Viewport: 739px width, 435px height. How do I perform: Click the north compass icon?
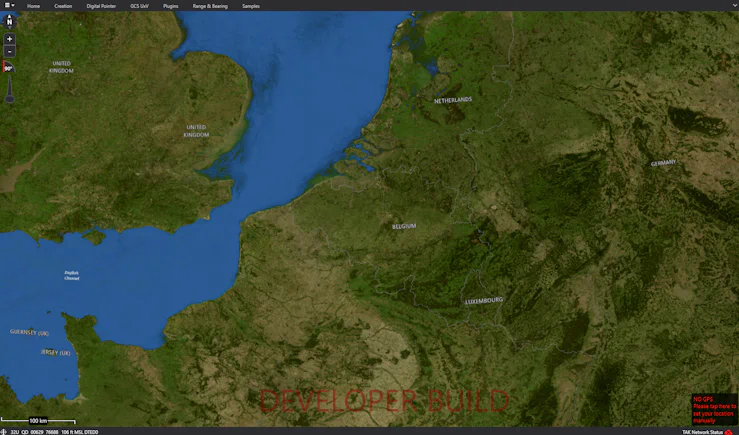tap(9, 21)
